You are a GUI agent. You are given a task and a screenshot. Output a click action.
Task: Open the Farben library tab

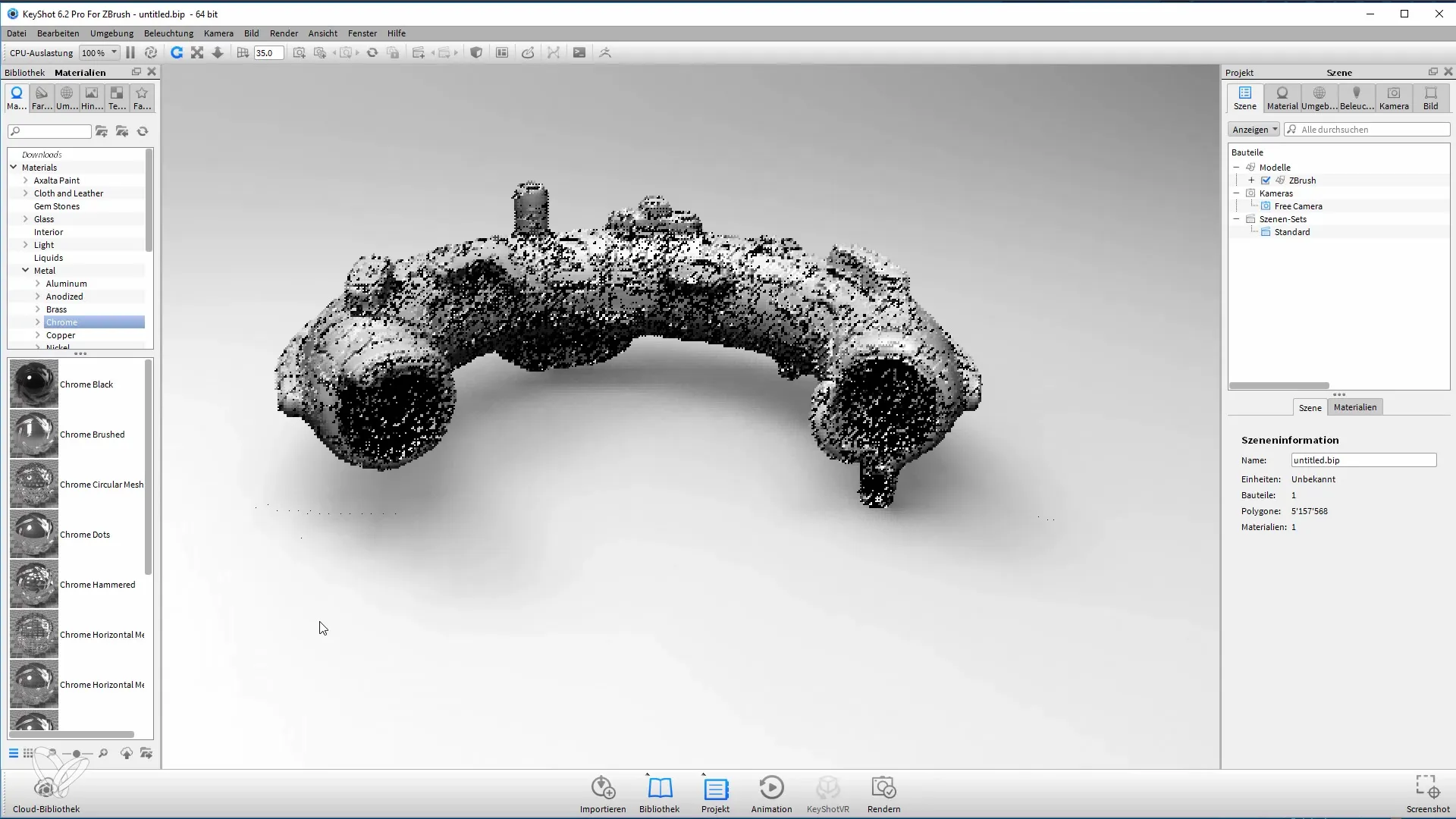pos(42,99)
